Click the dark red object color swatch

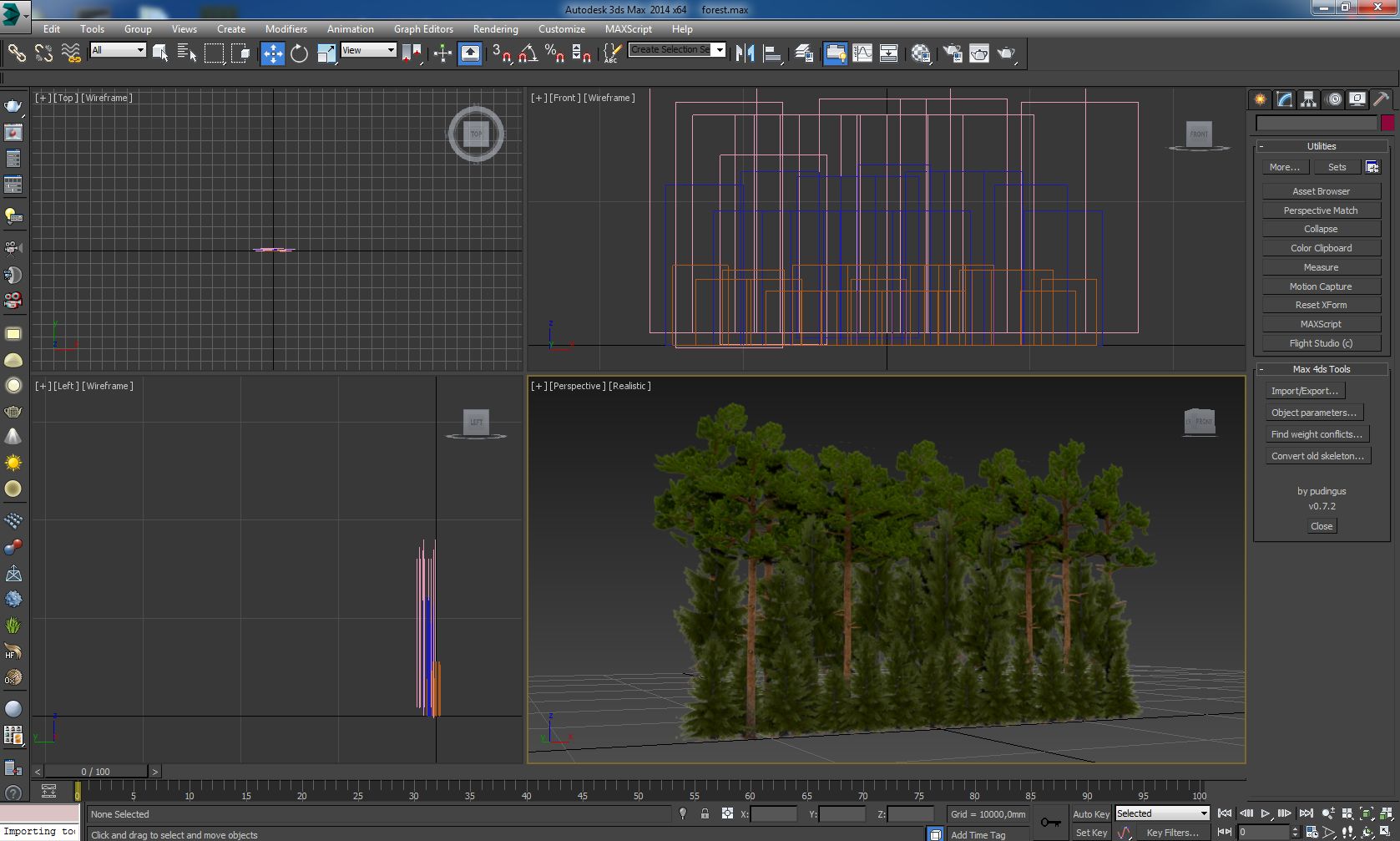coord(1387,123)
